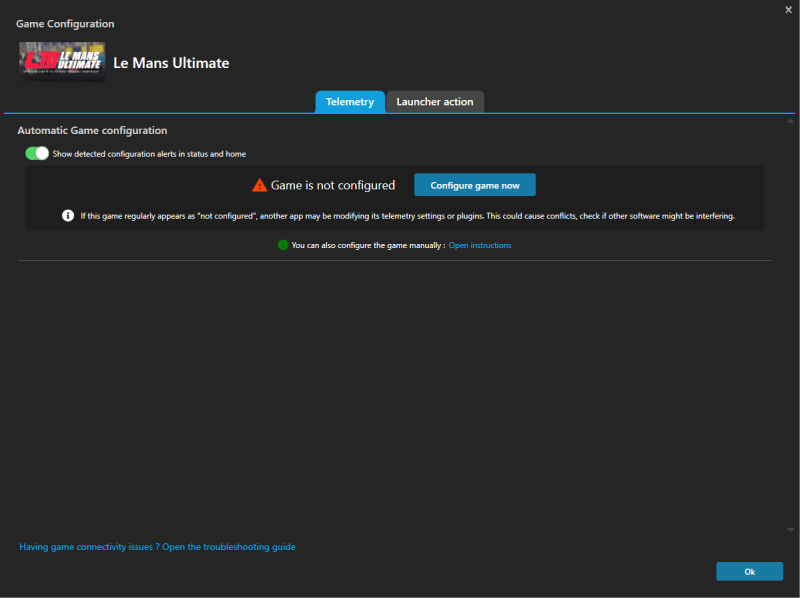Click the 'another app may be modifying' notice text
This screenshot has width=800, height=598.
407,216
